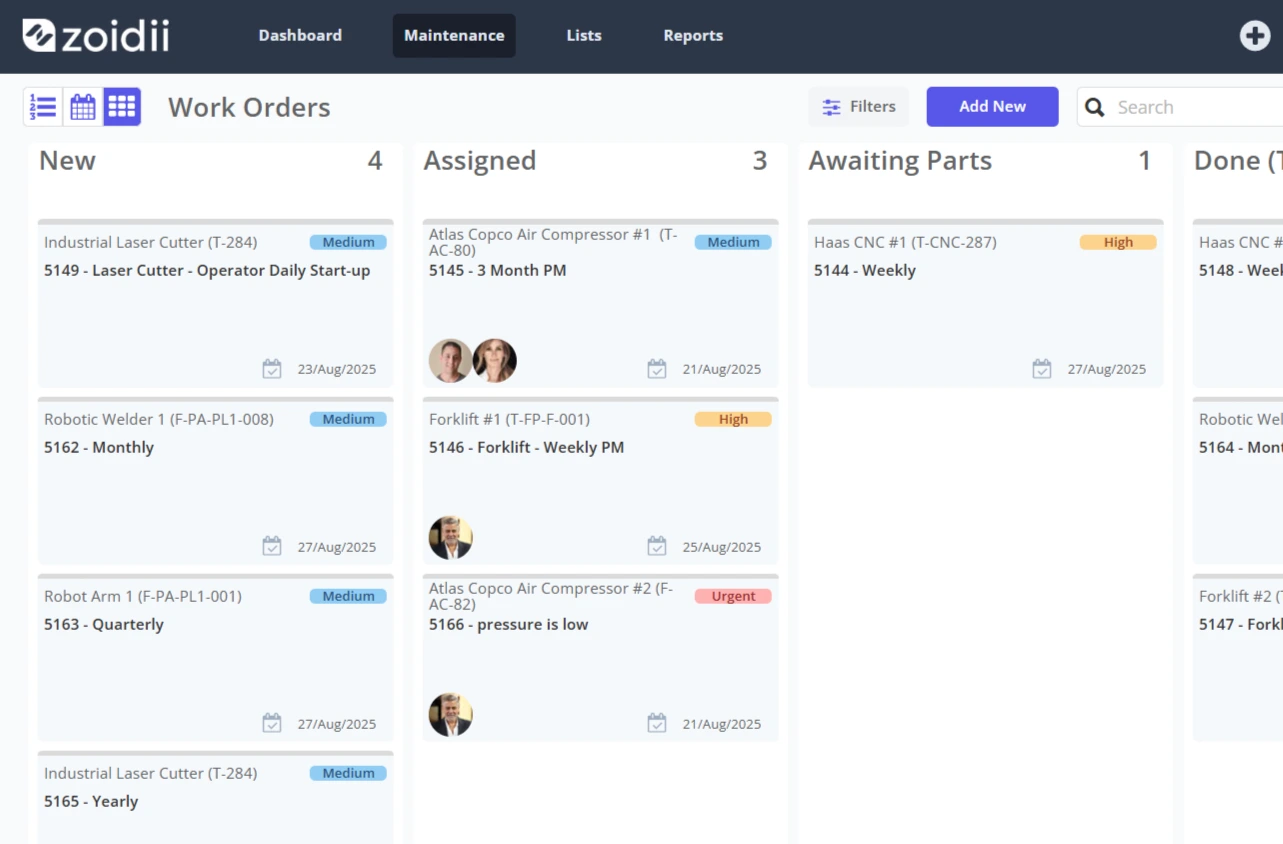Click male assignee avatar on order 5145

pos(451,361)
